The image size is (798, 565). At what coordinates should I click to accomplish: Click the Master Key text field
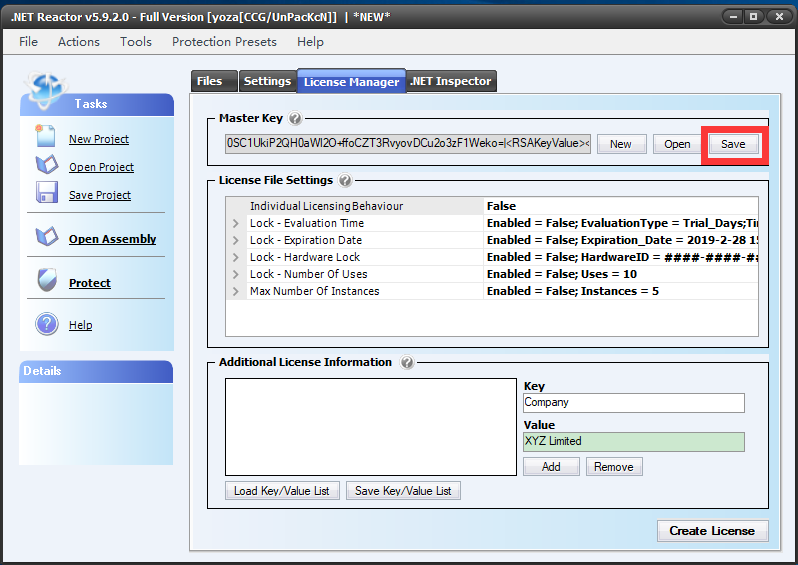[x=408, y=144]
